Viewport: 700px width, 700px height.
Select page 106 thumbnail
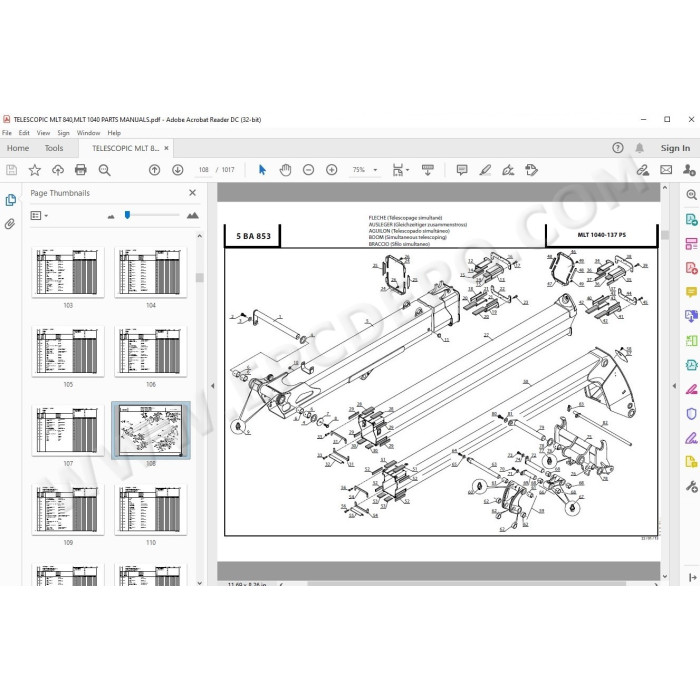tap(151, 351)
